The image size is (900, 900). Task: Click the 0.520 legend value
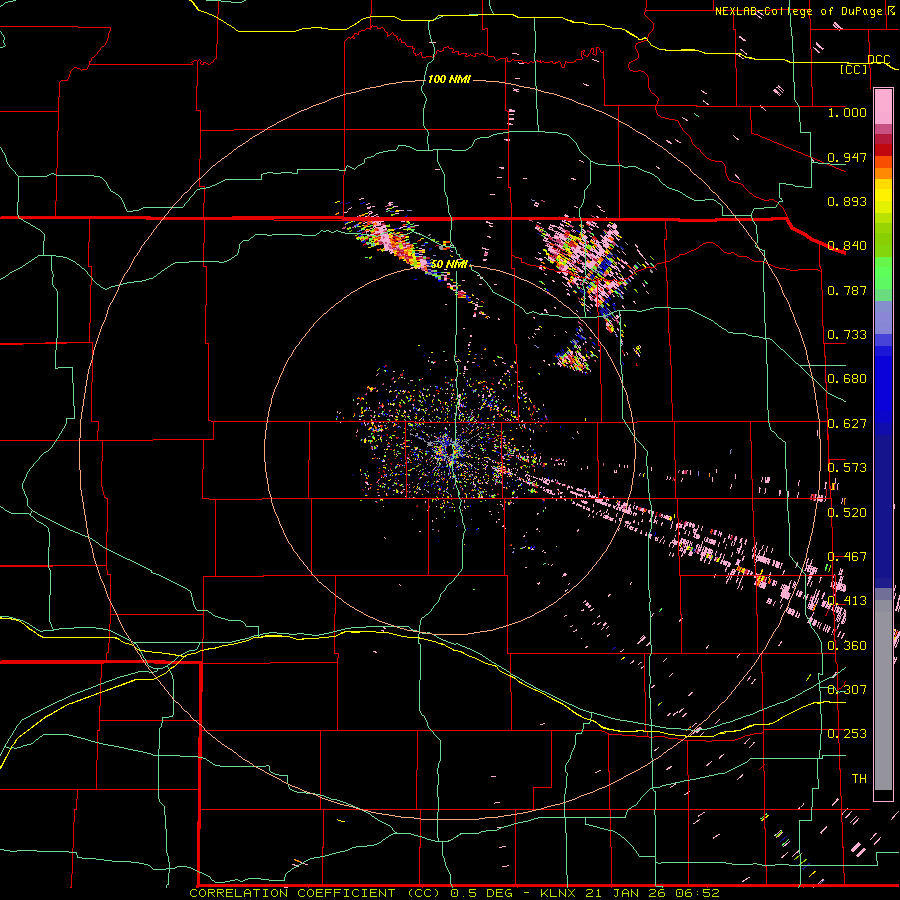847,513
